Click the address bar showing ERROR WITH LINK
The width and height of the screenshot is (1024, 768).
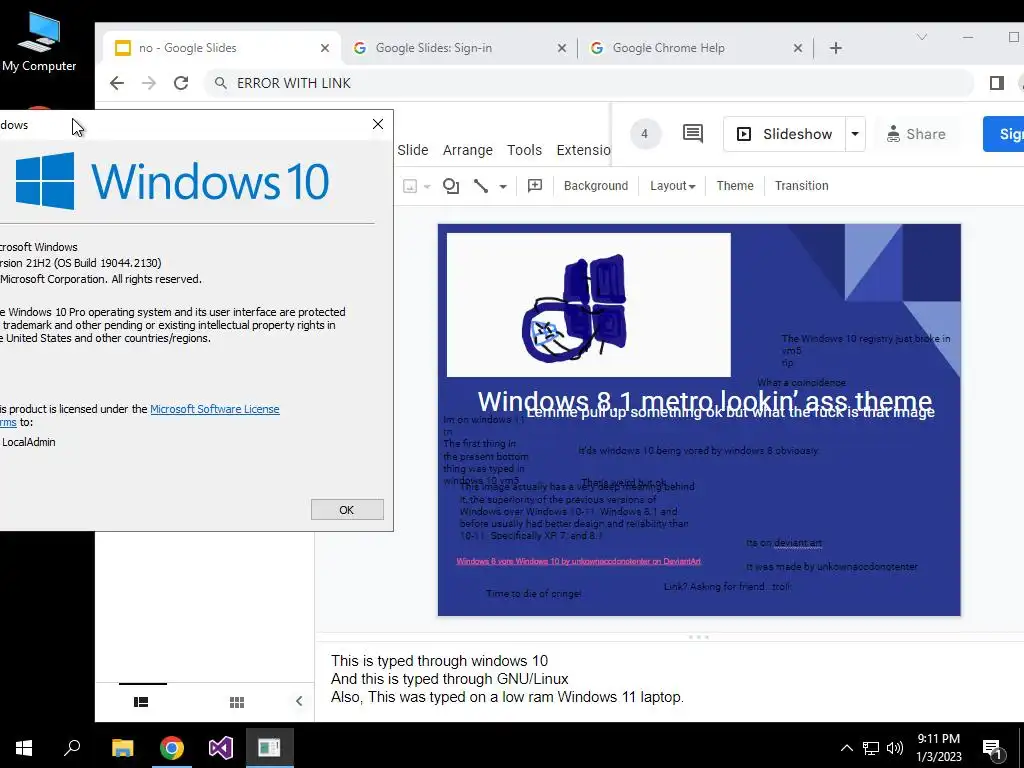pos(588,83)
